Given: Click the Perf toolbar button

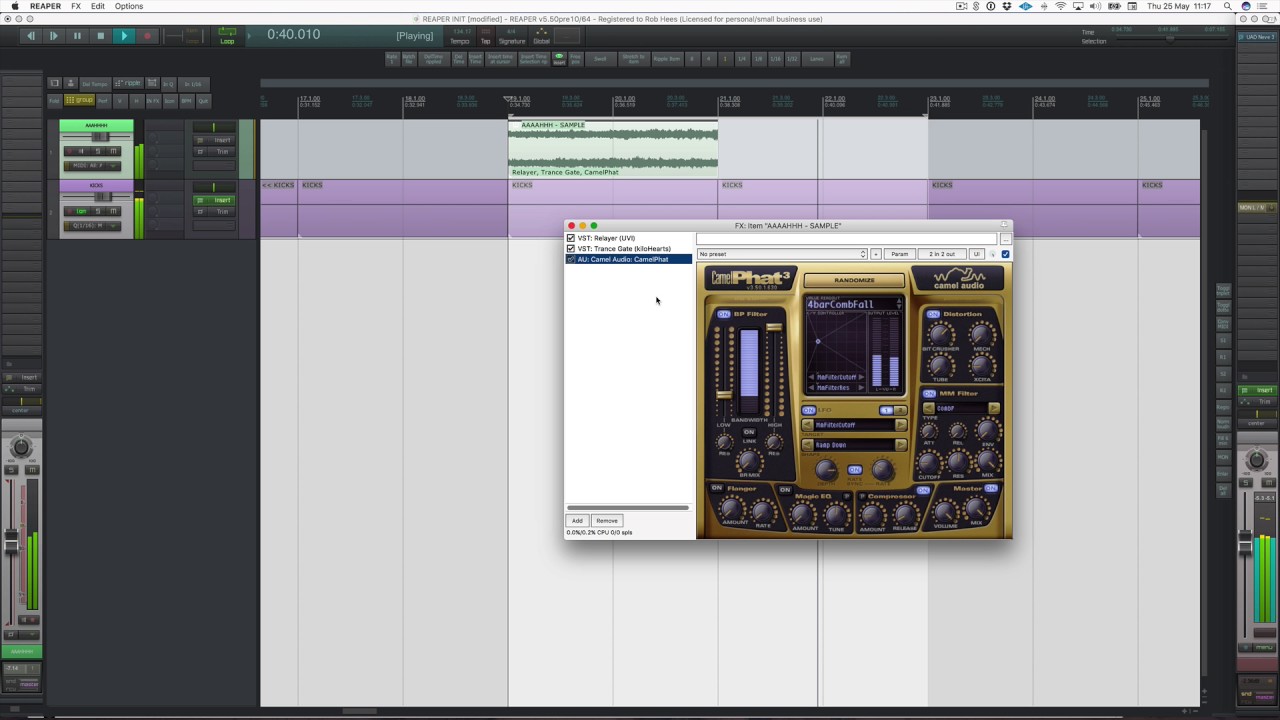Looking at the screenshot, I should [x=102, y=101].
